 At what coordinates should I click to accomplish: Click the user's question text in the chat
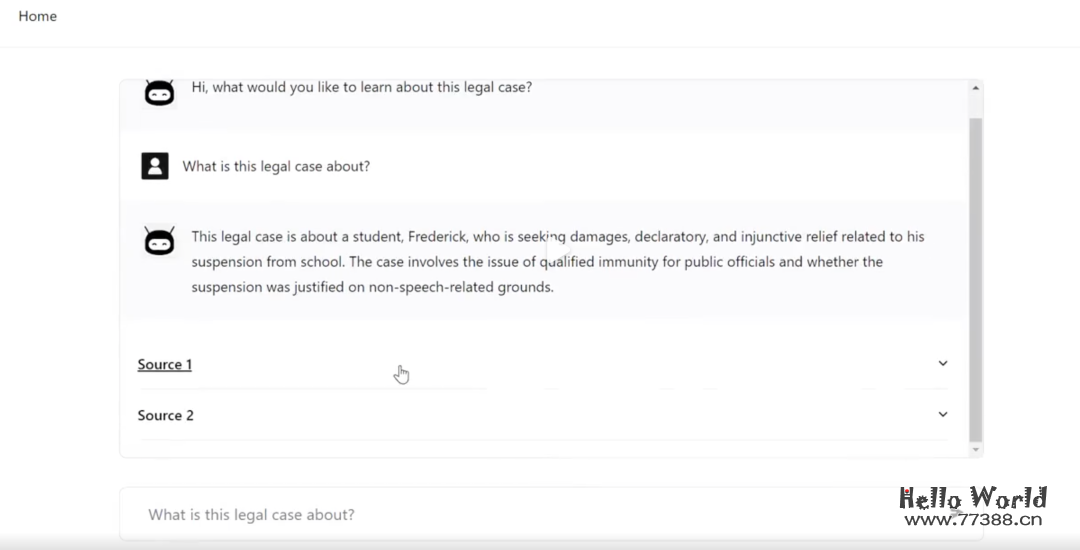tap(276, 166)
